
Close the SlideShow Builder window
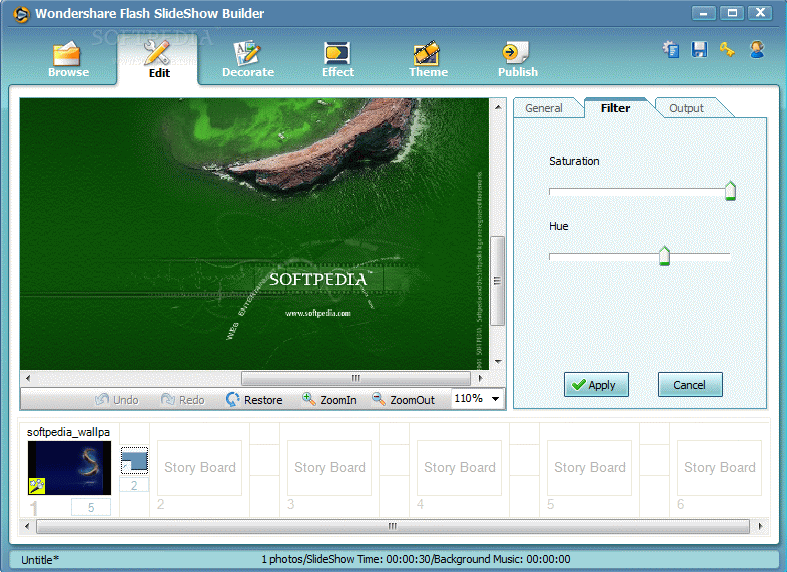click(761, 13)
